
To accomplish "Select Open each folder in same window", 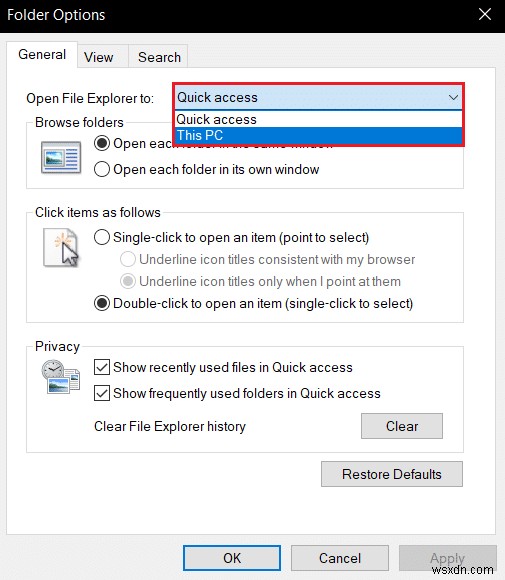I will (x=102, y=144).
